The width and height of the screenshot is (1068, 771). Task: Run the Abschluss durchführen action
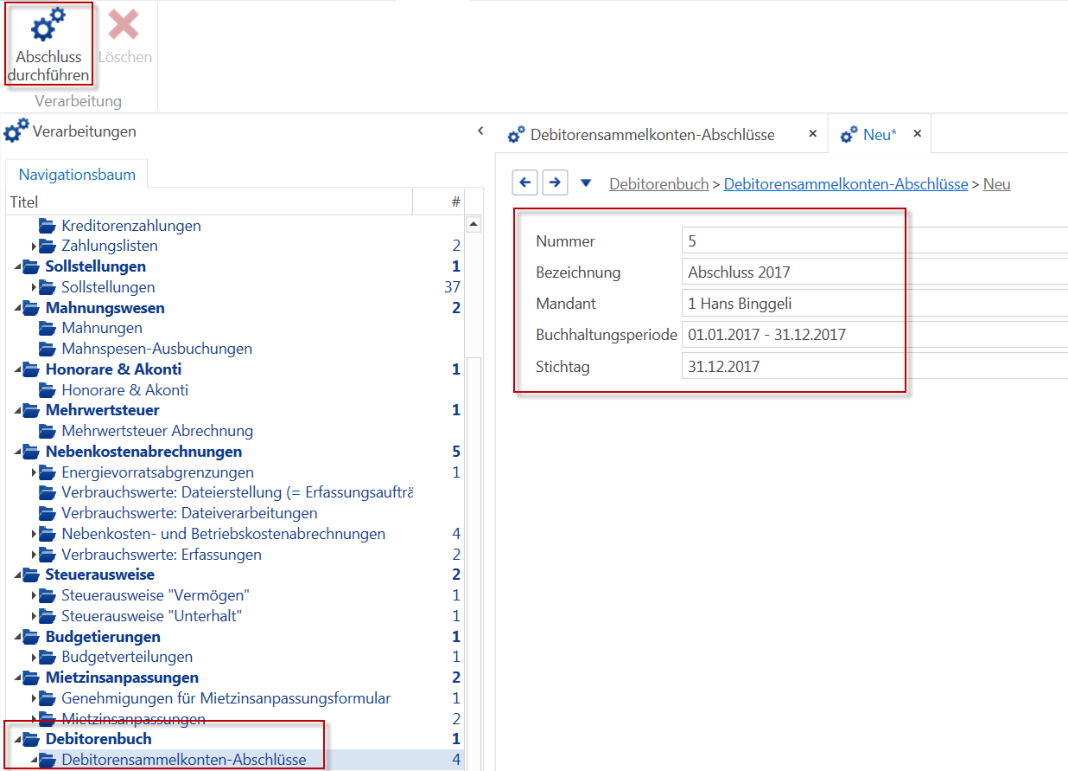coord(48,45)
